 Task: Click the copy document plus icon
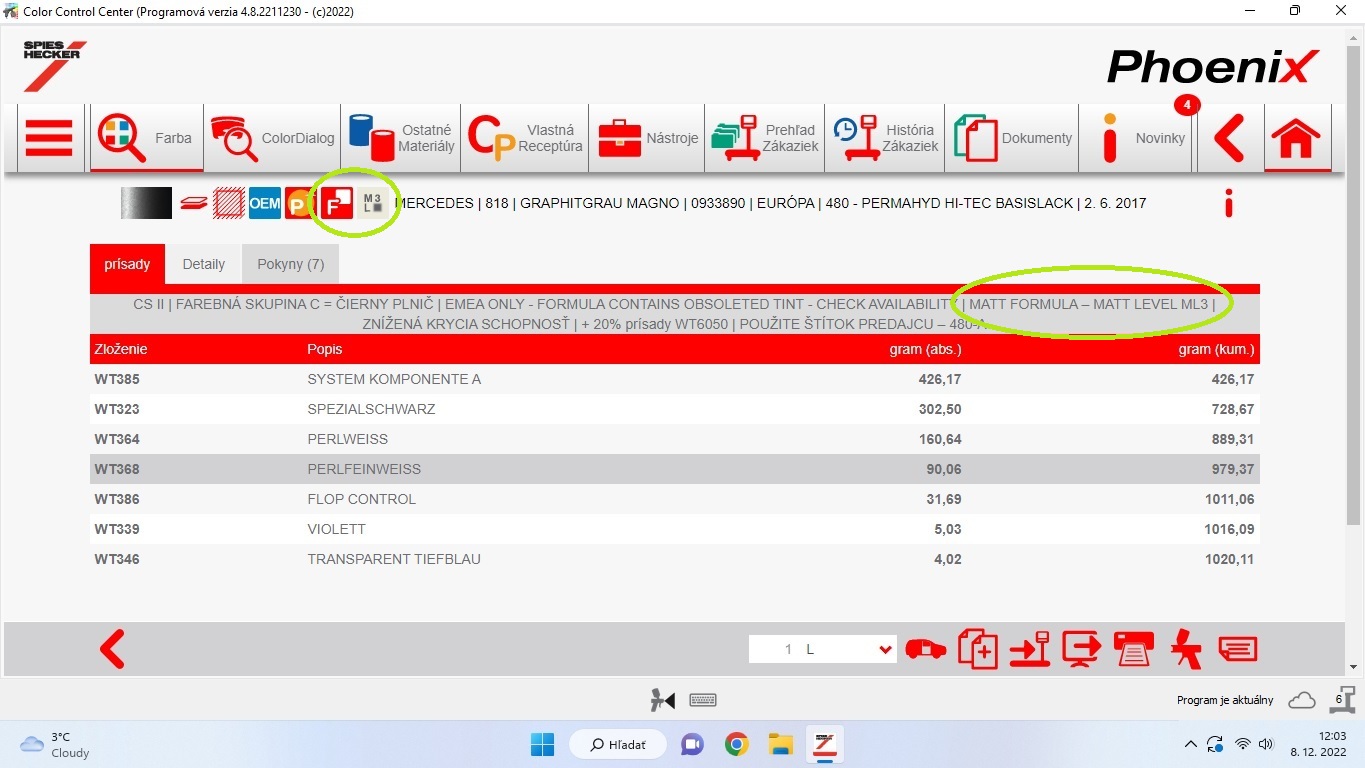[977, 649]
